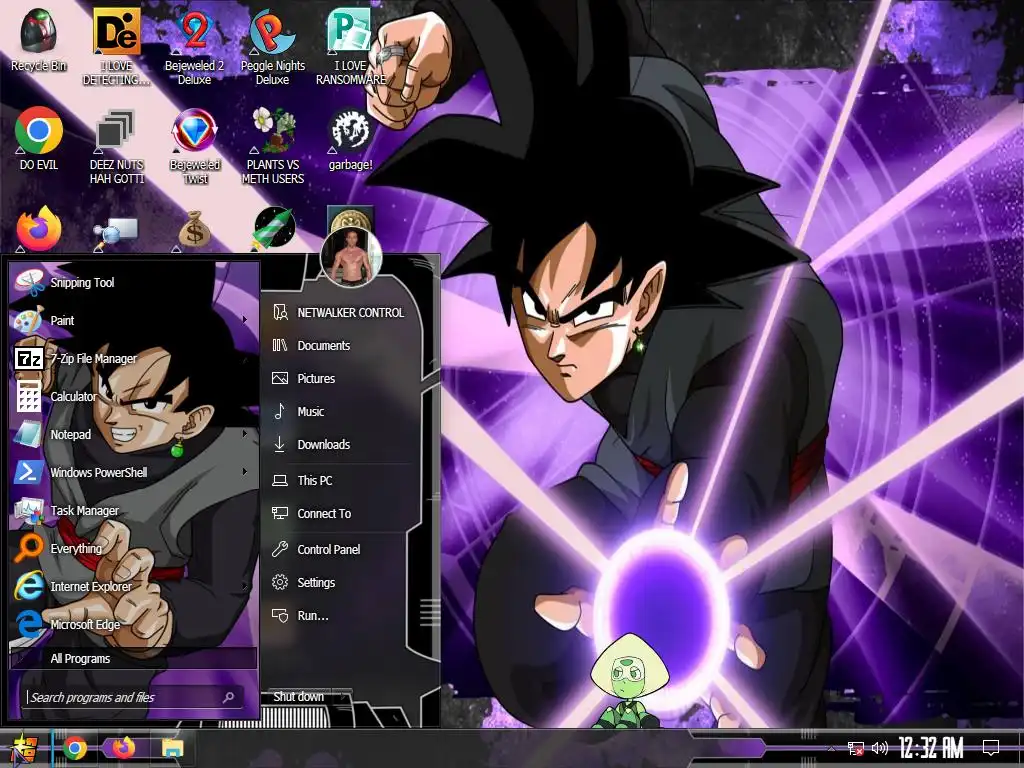
Task: Open the green rocket desktop shortcut
Action: pyautogui.click(x=273, y=229)
